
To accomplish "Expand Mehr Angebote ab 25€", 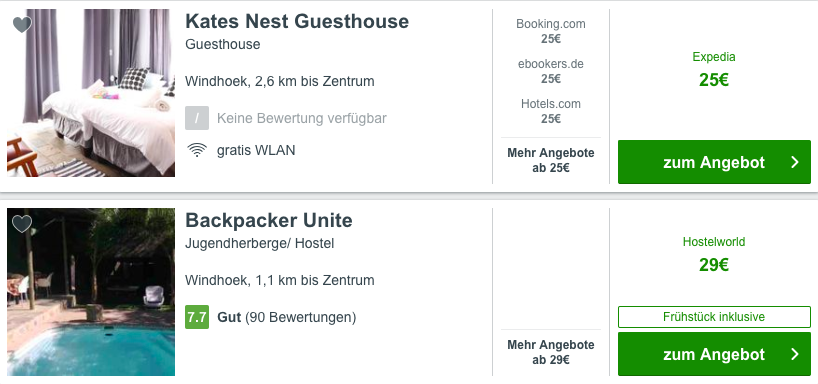I will coord(550,161).
